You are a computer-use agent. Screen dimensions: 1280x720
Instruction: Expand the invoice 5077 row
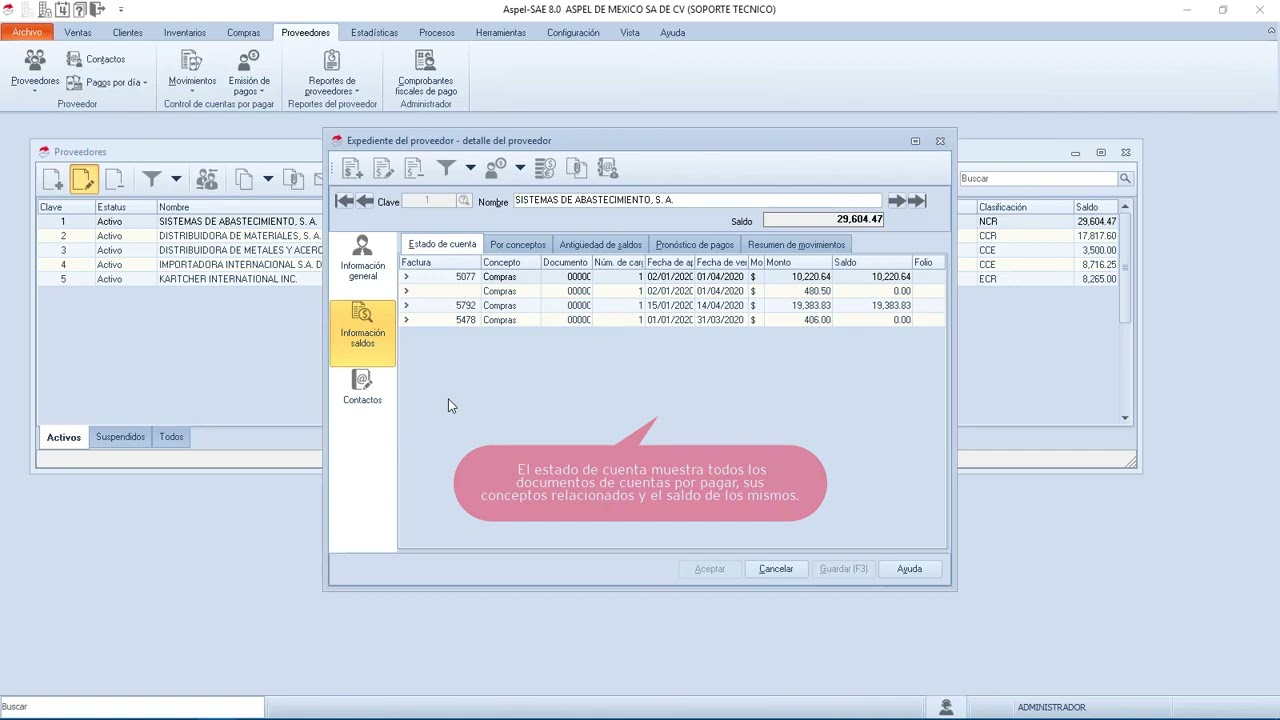tap(406, 277)
